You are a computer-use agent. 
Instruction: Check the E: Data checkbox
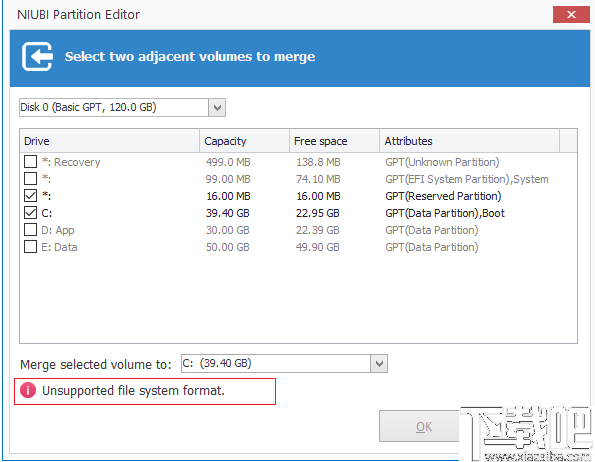point(30,247)
